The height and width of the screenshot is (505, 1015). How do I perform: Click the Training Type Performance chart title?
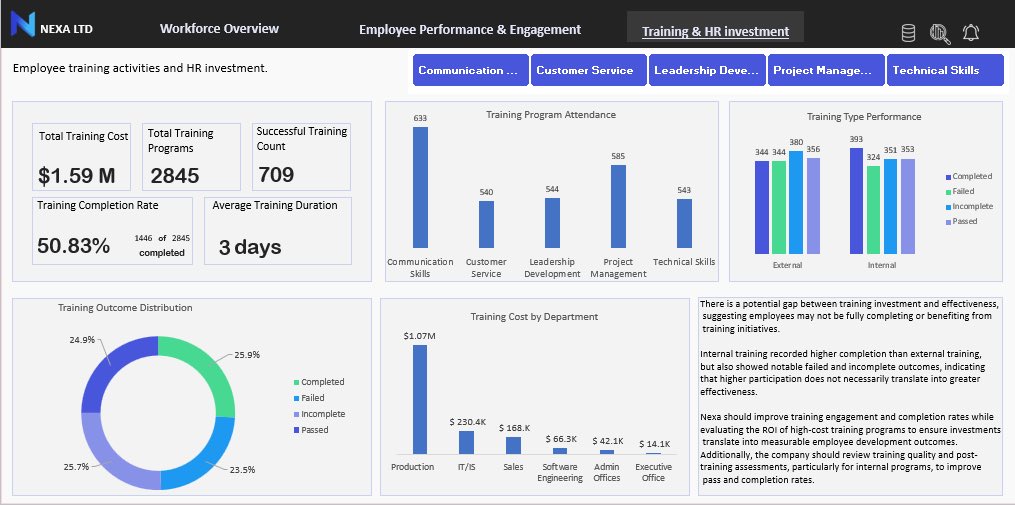864,117
